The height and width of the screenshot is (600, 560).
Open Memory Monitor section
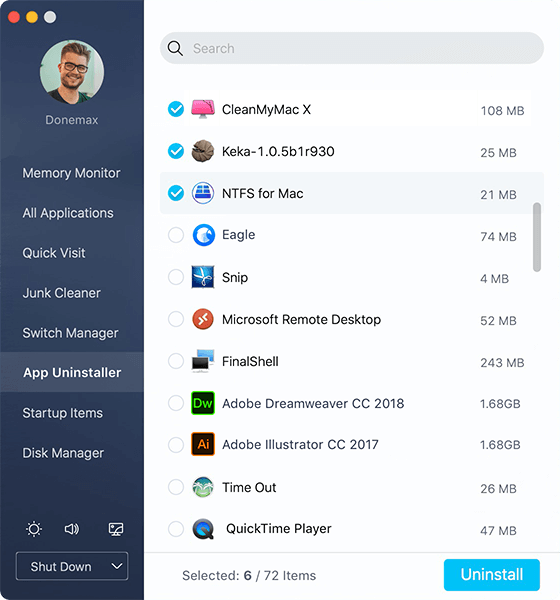(72, 173)
